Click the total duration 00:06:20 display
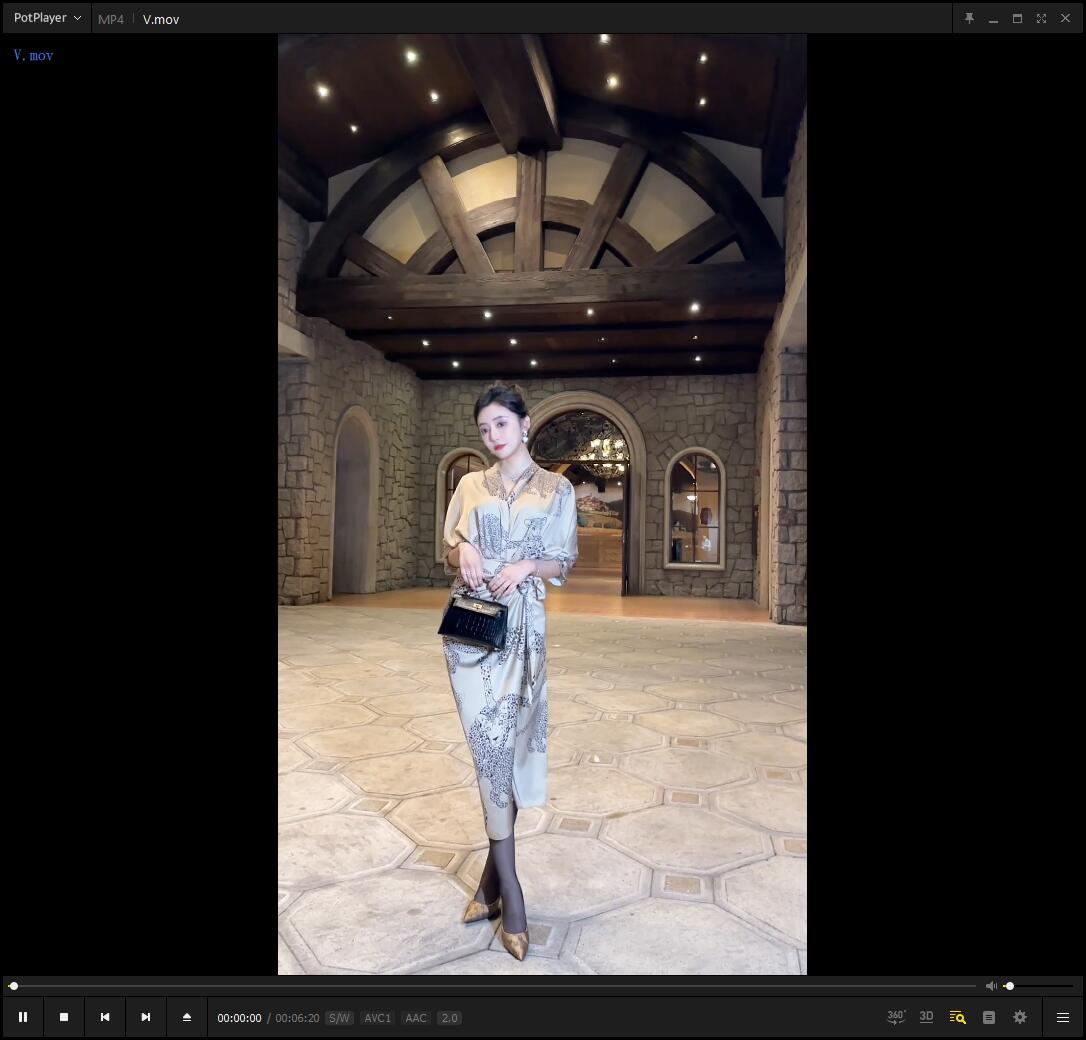1086x1040 pixels. point(297,1018)
